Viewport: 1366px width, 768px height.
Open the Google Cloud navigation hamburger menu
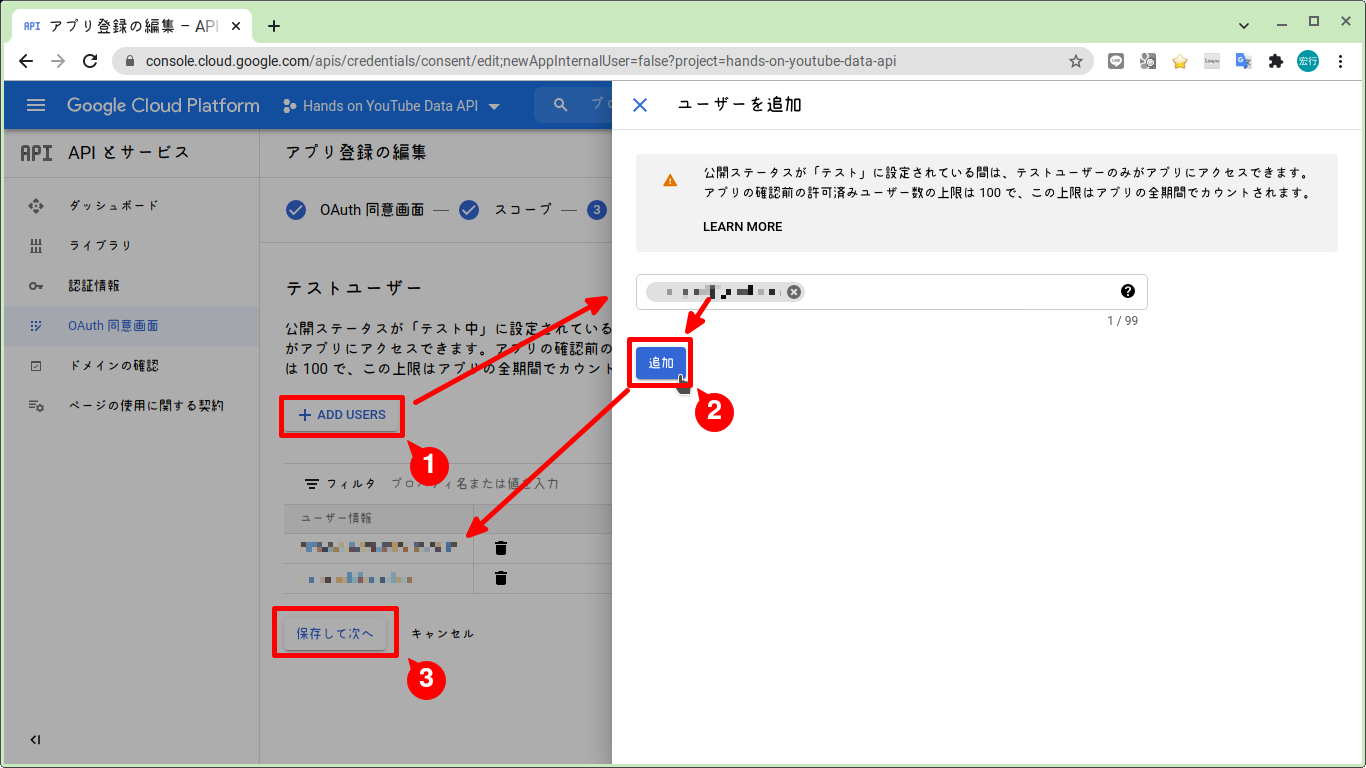(36, 105)
